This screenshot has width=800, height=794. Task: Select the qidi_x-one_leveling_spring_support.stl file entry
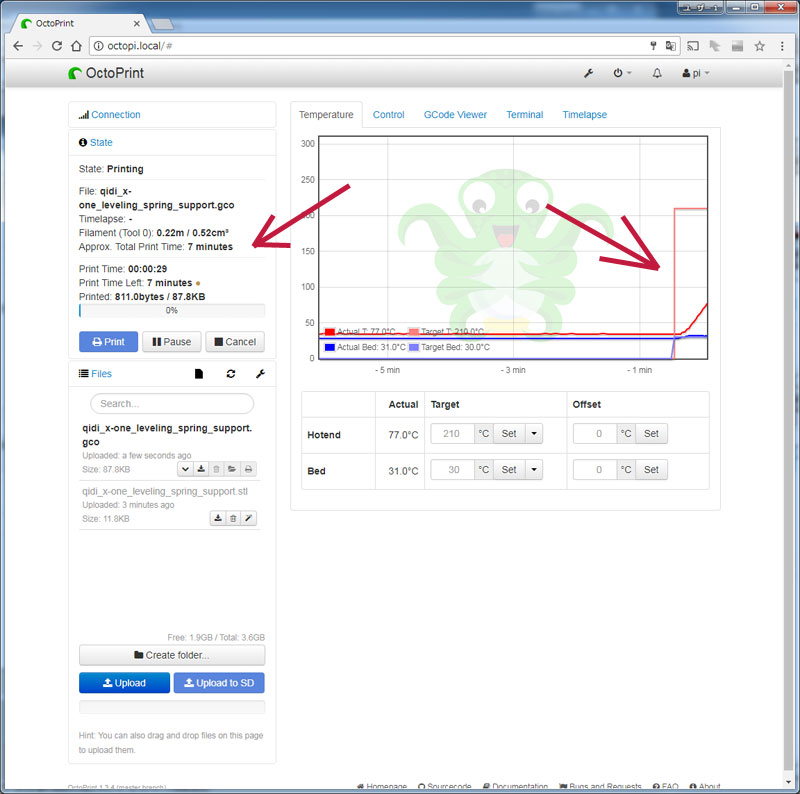click(165, 491)
